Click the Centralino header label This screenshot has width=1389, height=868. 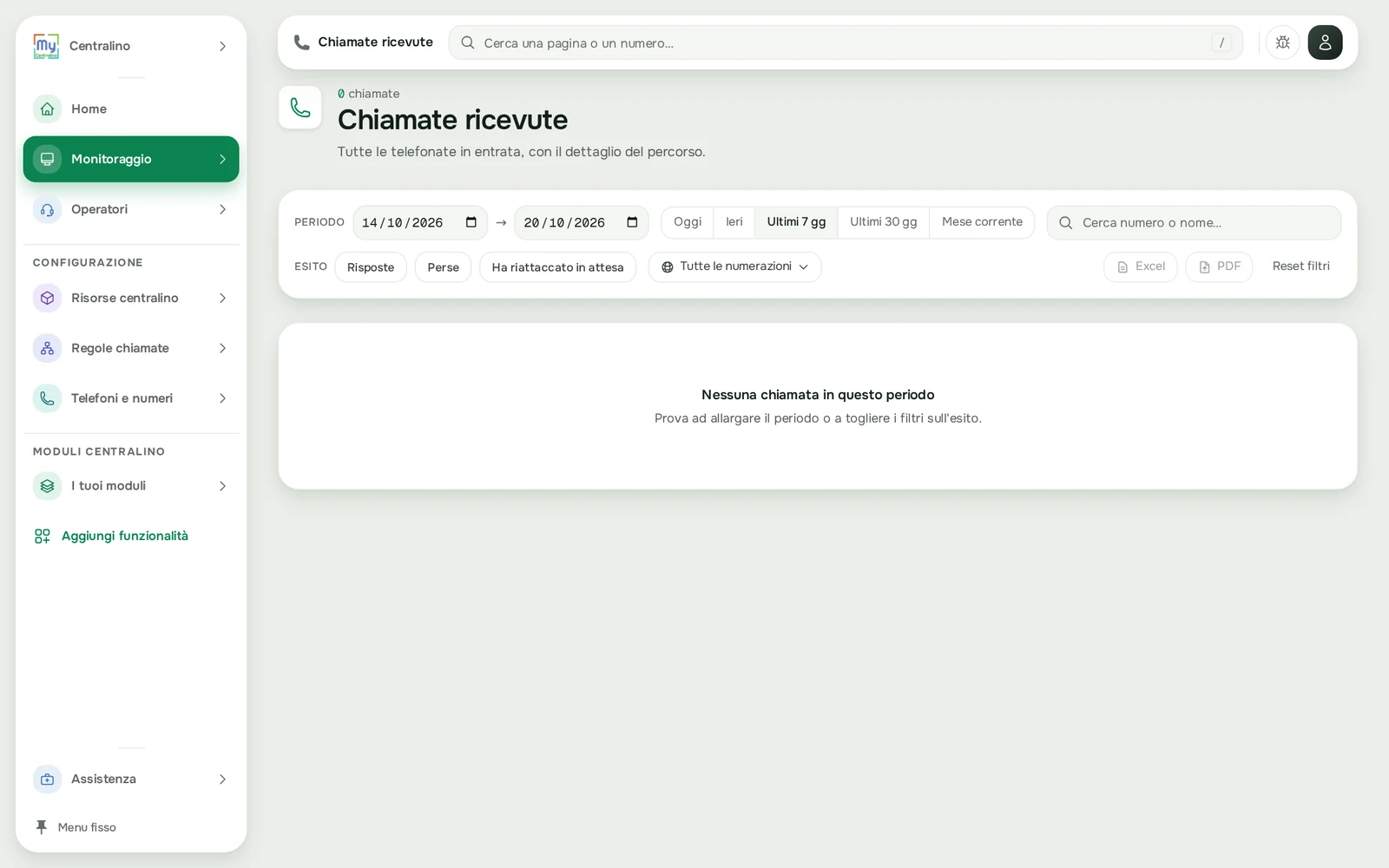pos(100,46)
